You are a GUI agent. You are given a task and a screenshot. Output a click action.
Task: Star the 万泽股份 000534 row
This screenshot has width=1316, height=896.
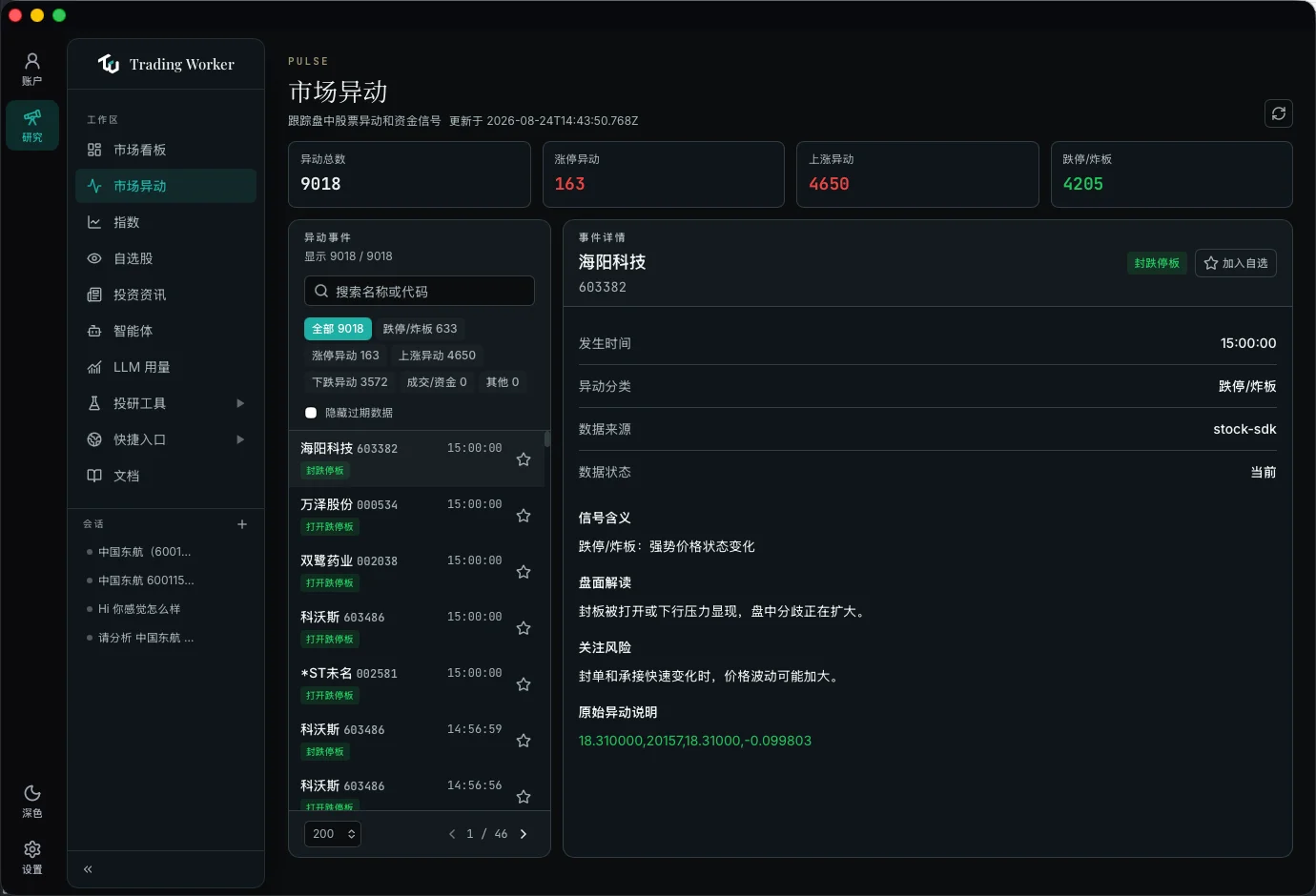point(524,516)
